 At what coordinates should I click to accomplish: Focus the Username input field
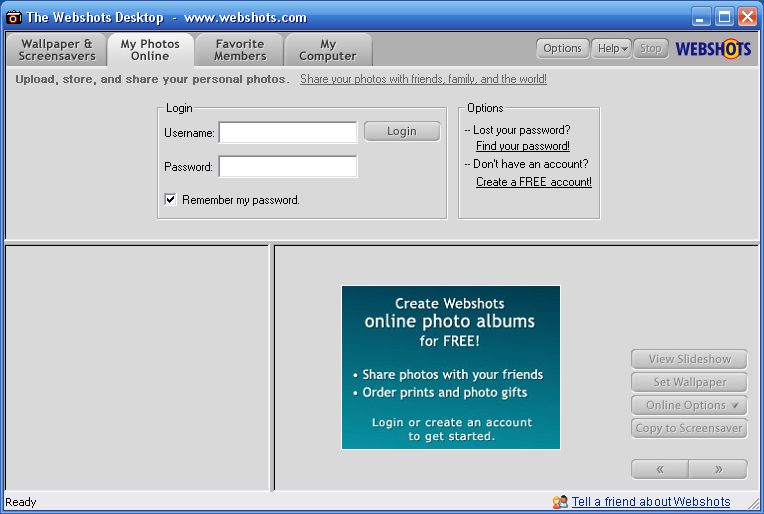(288, 133)
